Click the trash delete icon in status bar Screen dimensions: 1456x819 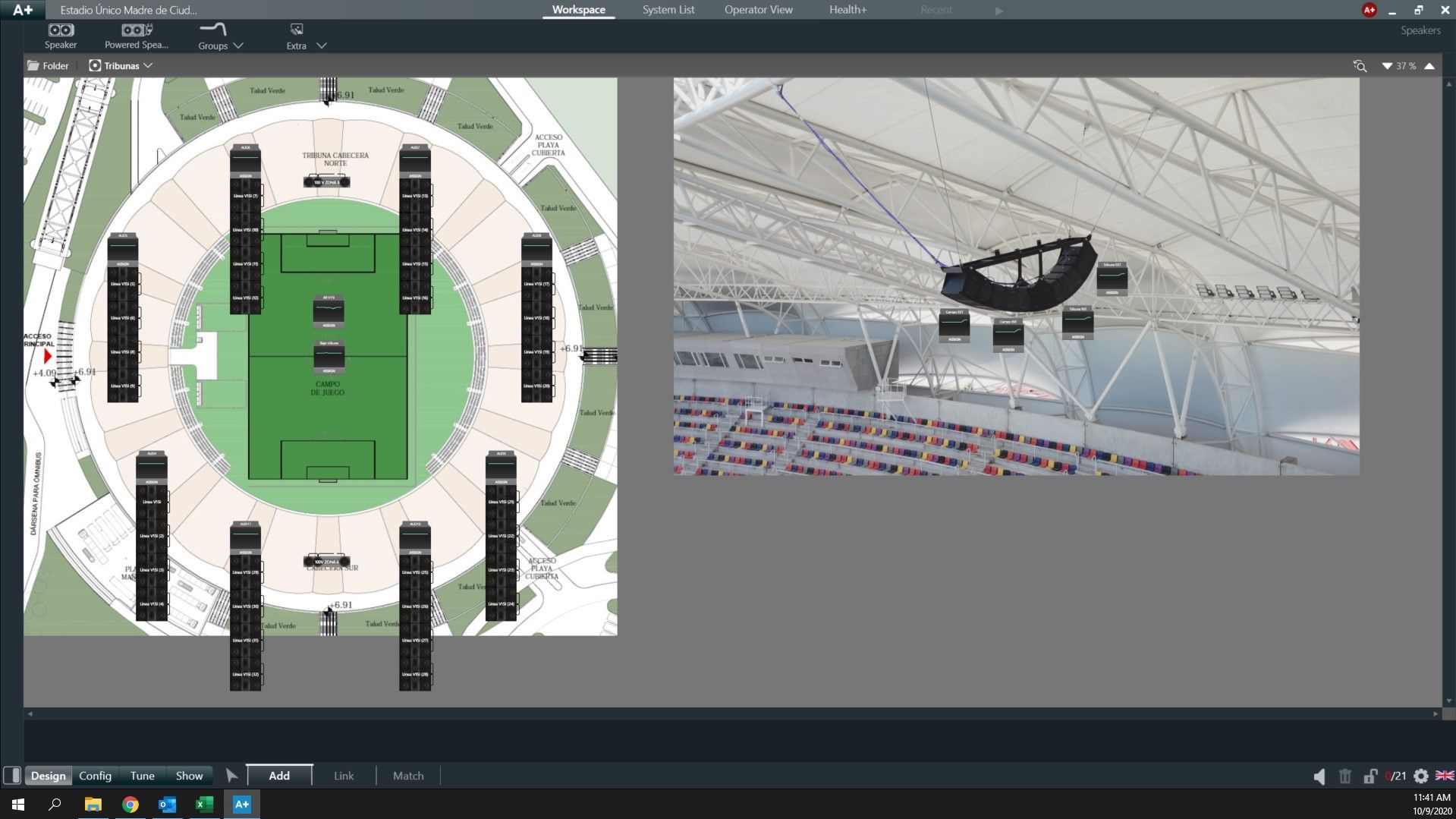(x=1344, y=776)
